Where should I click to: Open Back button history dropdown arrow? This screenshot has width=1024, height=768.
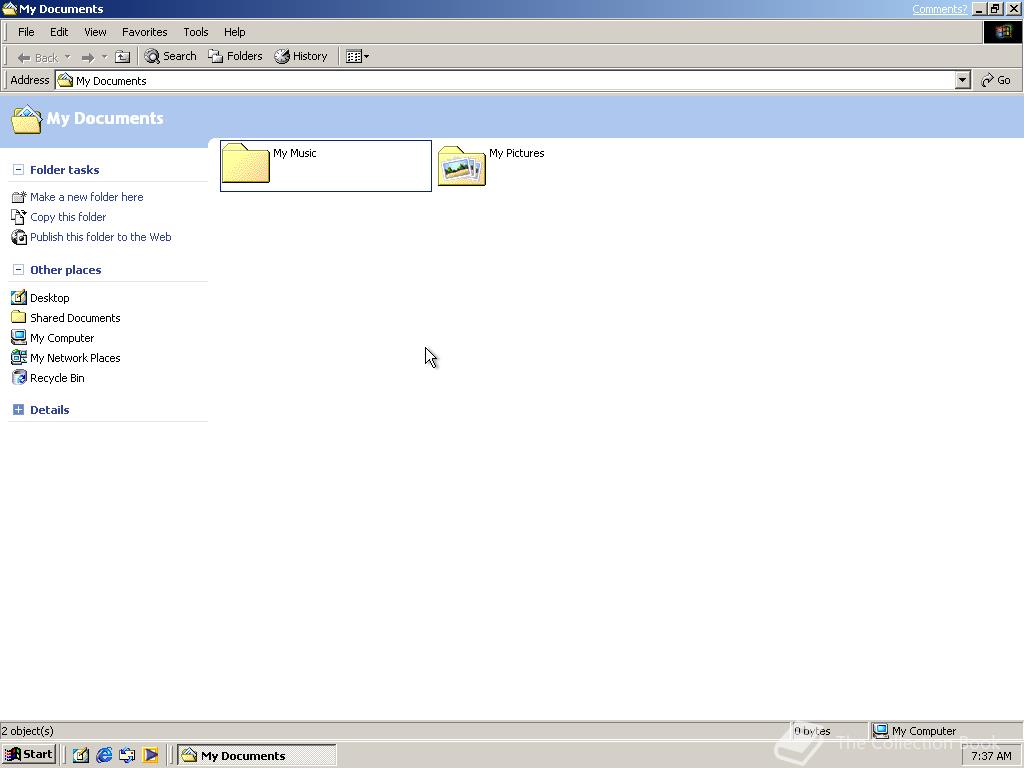coord(67,57)
